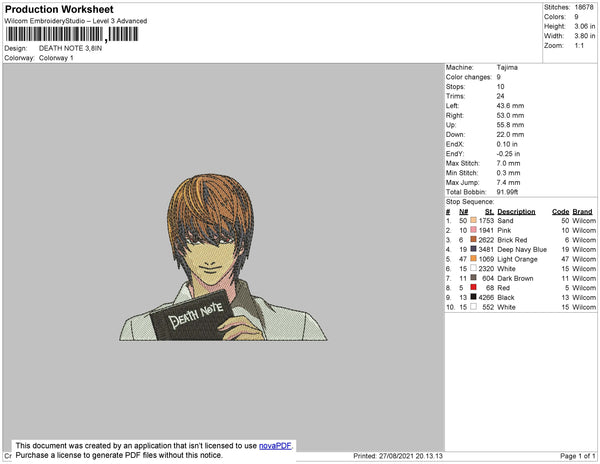The image size is (600, 464).
Task: Click the Height 3.06 in value
Action: tap(585, 26)
